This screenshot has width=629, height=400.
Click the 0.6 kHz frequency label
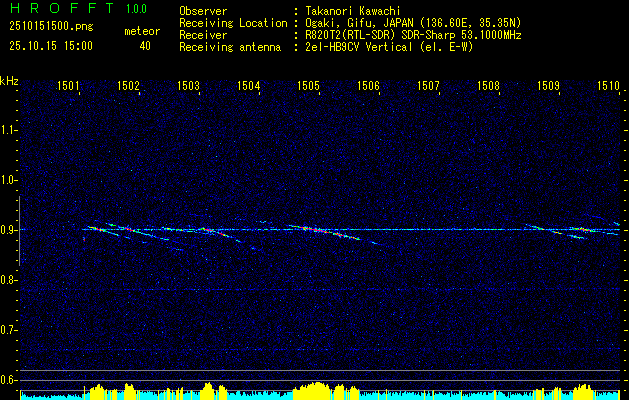pos(8,380)
